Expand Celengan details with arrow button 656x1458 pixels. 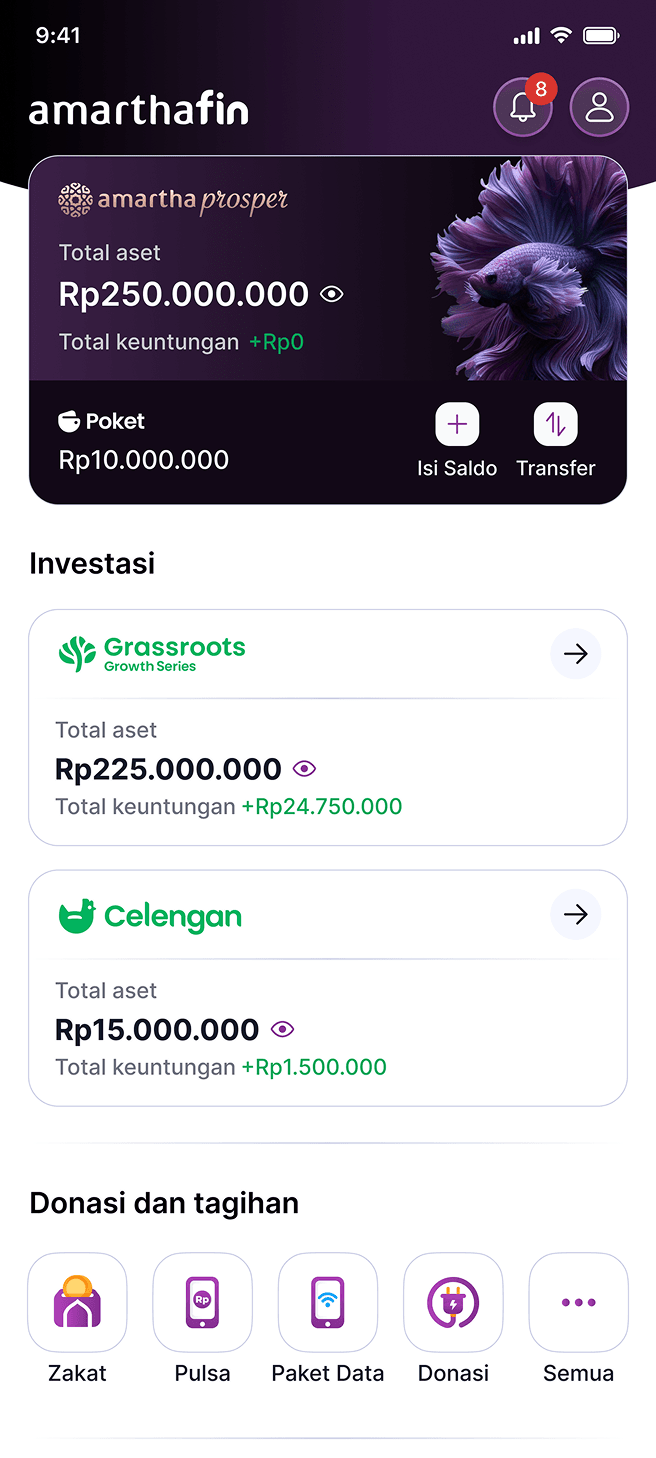tap(575, 915)
